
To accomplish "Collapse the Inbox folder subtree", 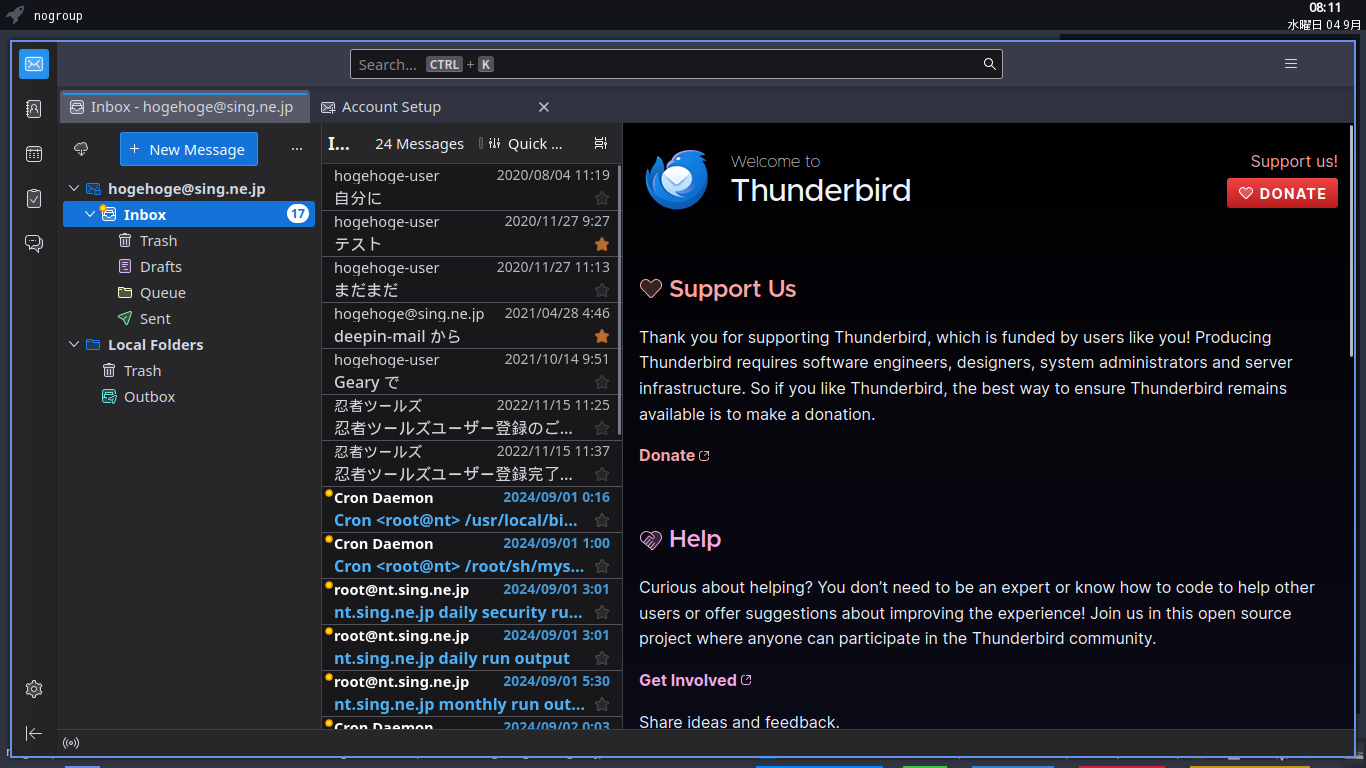I will tap(90, 215).
